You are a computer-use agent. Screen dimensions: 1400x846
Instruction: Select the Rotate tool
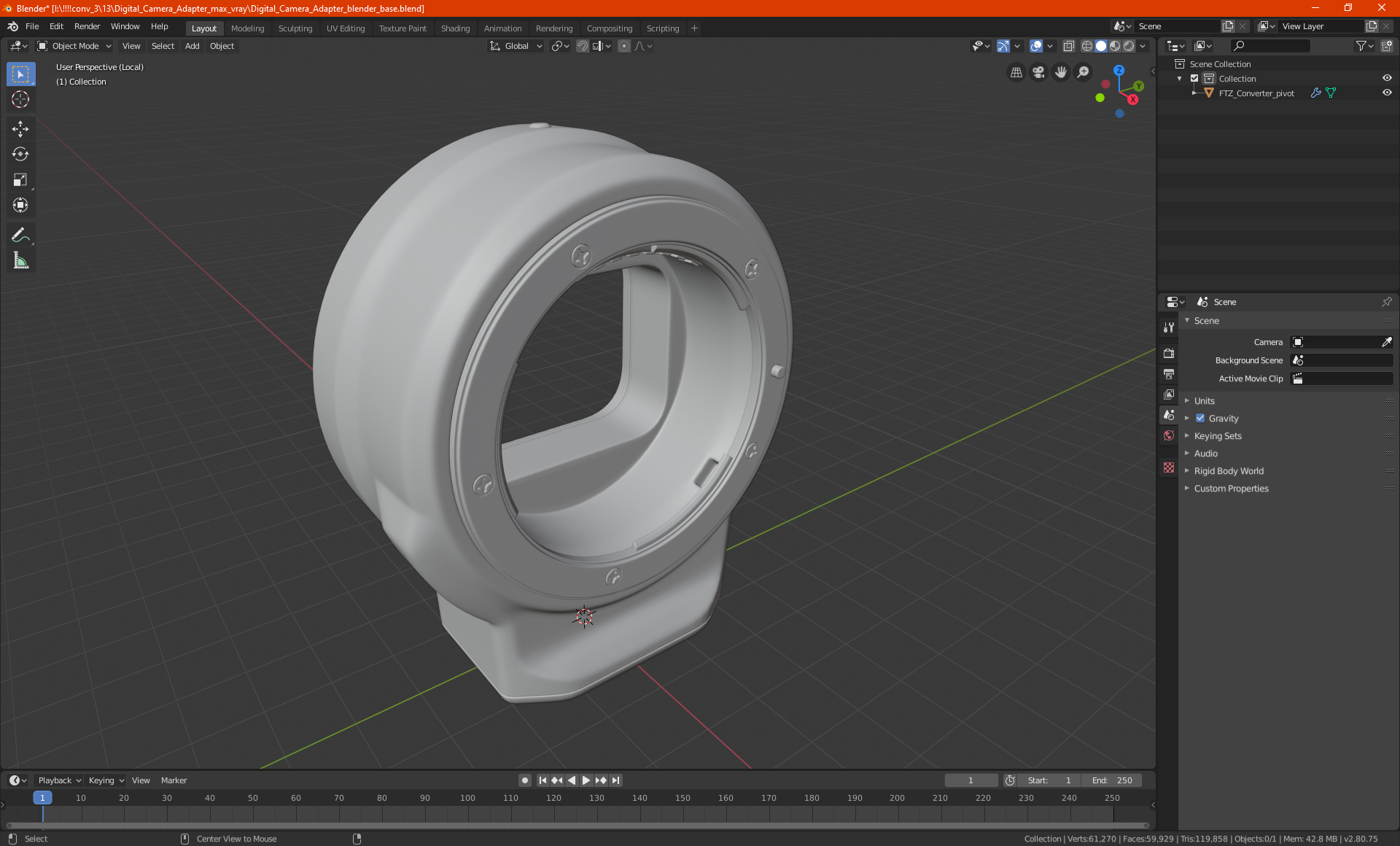coord(20,154)
